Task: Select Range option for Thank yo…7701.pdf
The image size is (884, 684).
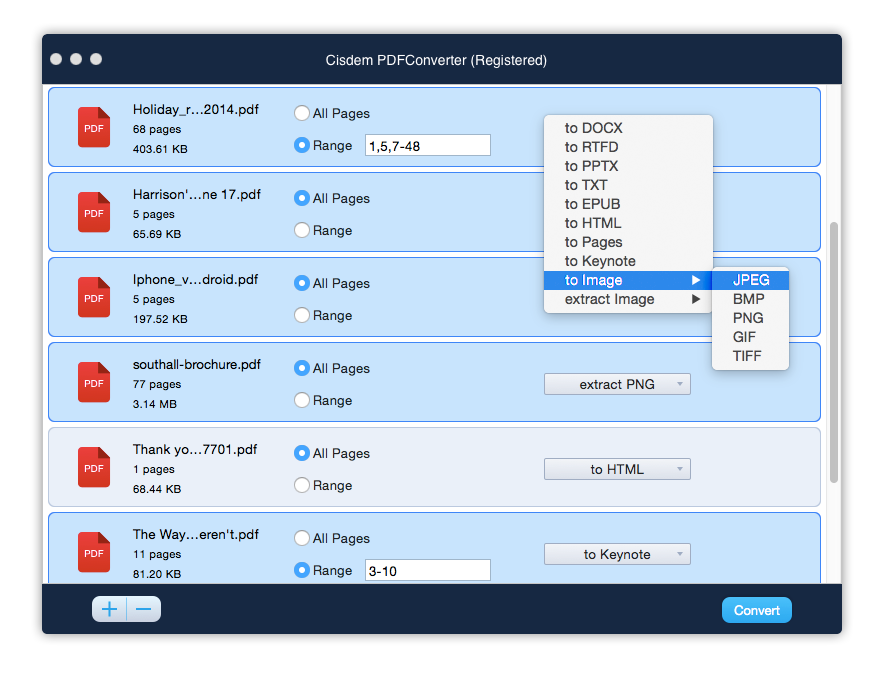Action: tap(302, 486)
